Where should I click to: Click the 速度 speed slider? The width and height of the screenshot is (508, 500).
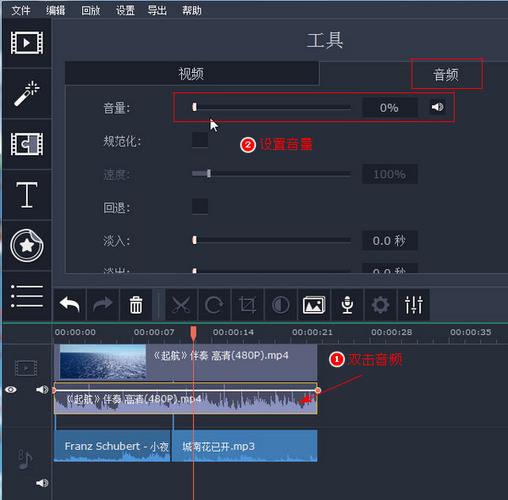pos(271,174)
